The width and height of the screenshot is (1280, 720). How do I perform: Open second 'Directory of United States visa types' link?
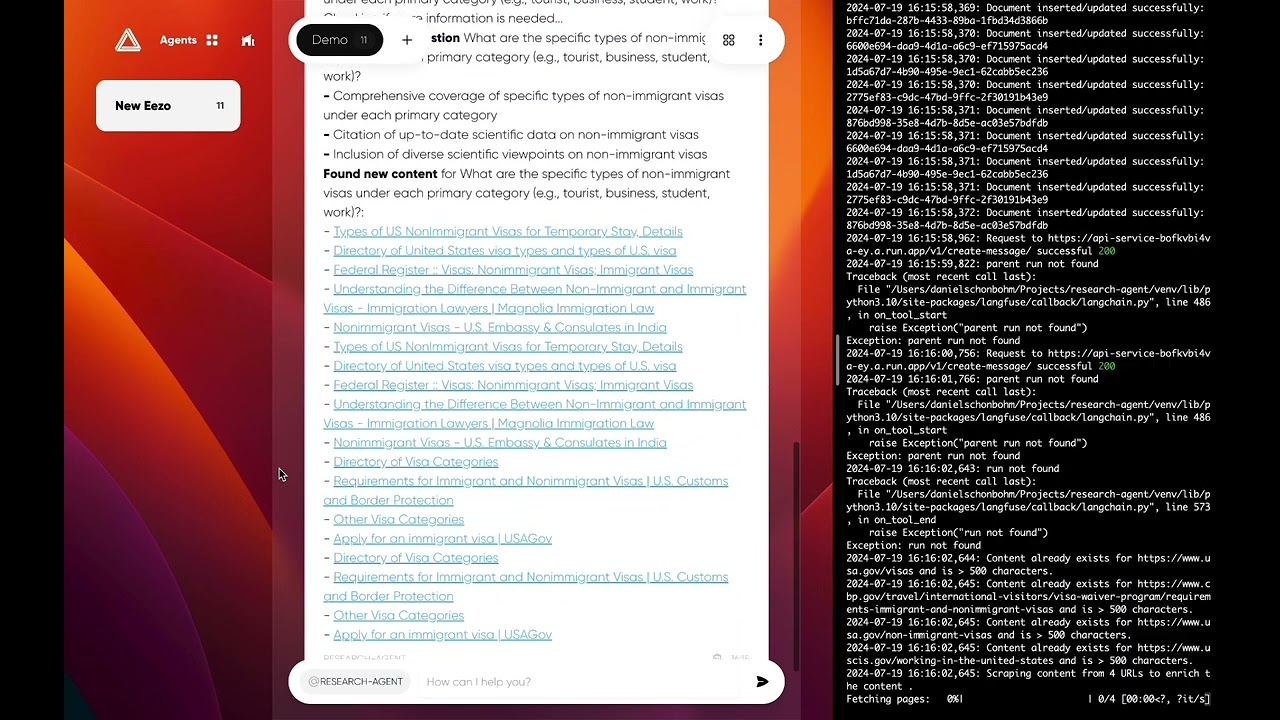pyautogui.click(x=505, y=366)
